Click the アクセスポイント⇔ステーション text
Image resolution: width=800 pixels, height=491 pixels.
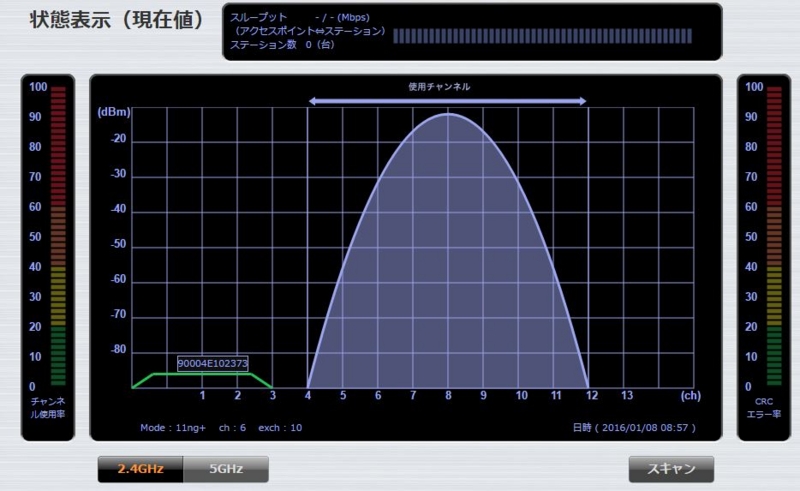click(308, 31)
